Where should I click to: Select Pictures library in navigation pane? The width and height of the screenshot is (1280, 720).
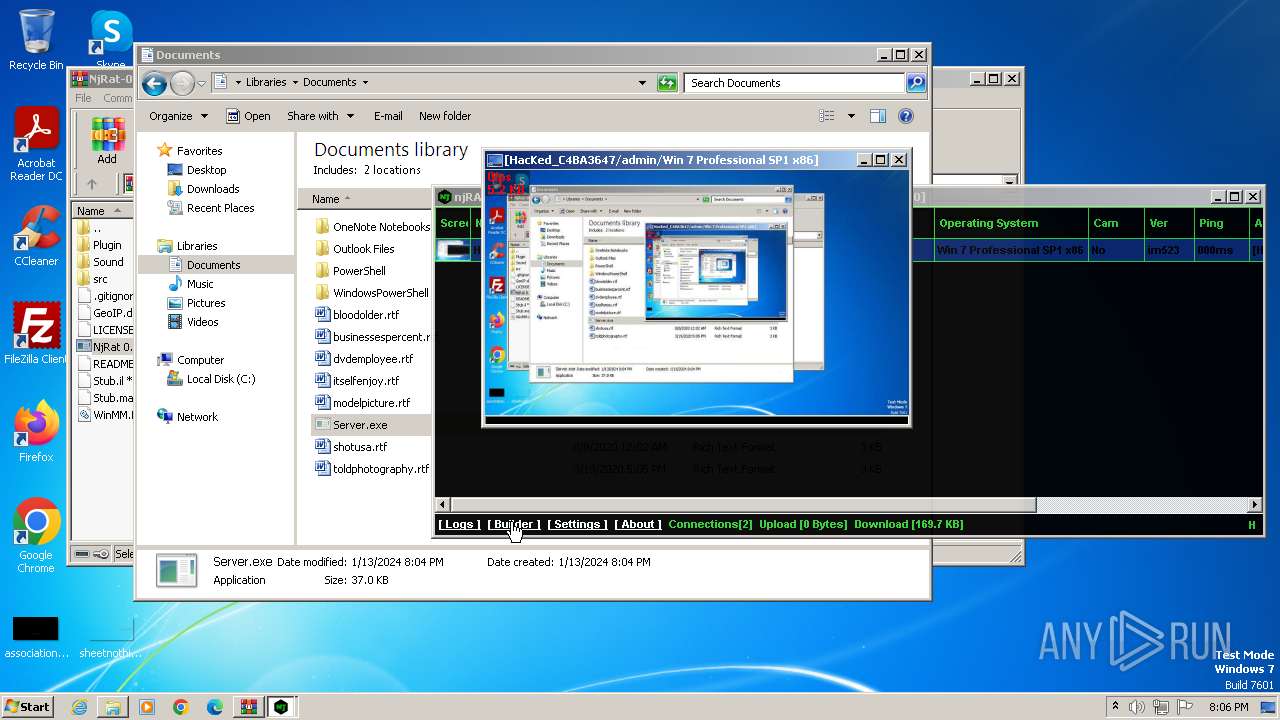[205, 303]
